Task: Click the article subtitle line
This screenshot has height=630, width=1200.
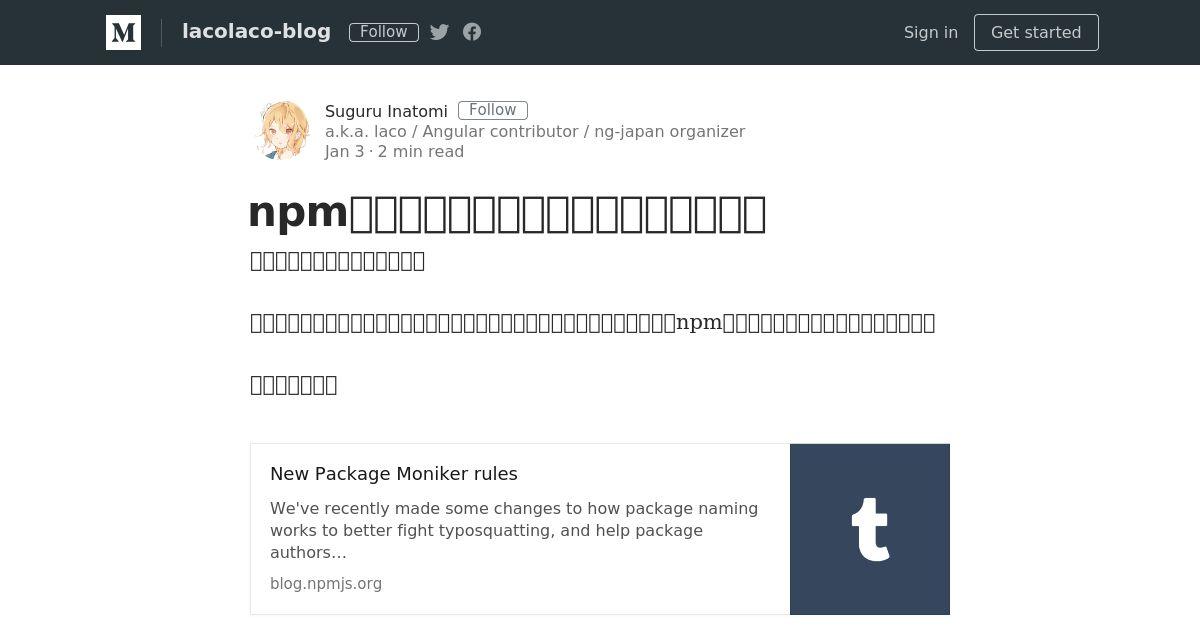Action: tap(337, 261)
